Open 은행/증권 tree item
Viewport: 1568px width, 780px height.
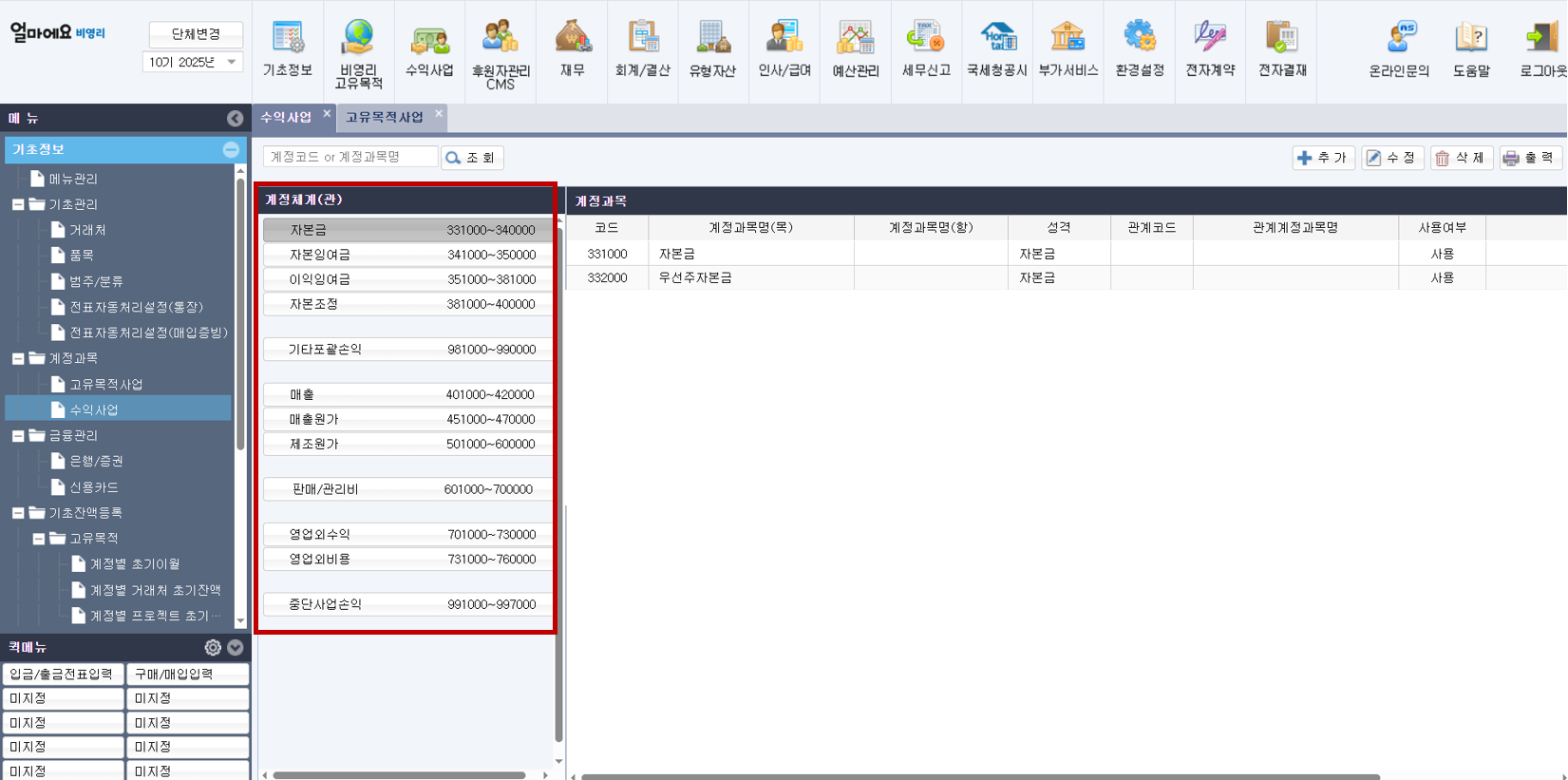point(96,461)
